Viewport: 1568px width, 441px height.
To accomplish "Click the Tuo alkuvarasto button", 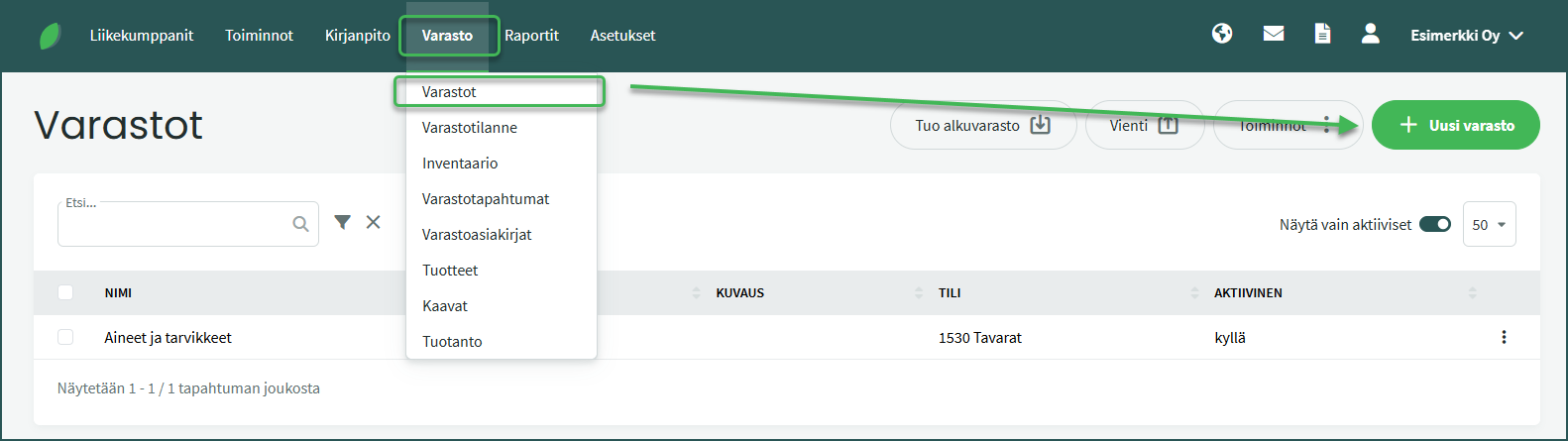I will 982,125.
